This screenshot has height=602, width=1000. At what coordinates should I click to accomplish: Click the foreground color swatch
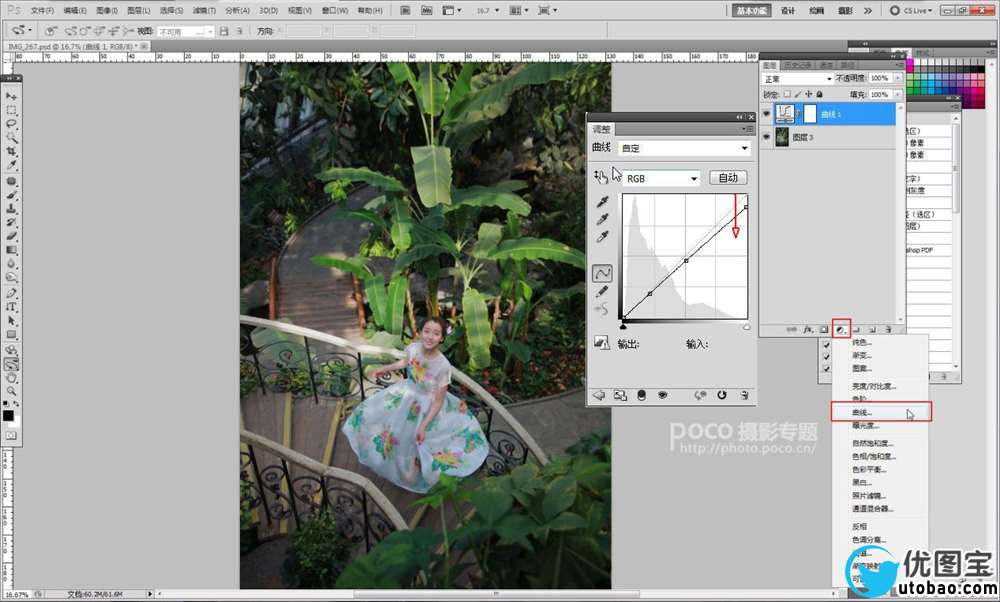pyautogui.click(x=8, y=415)
